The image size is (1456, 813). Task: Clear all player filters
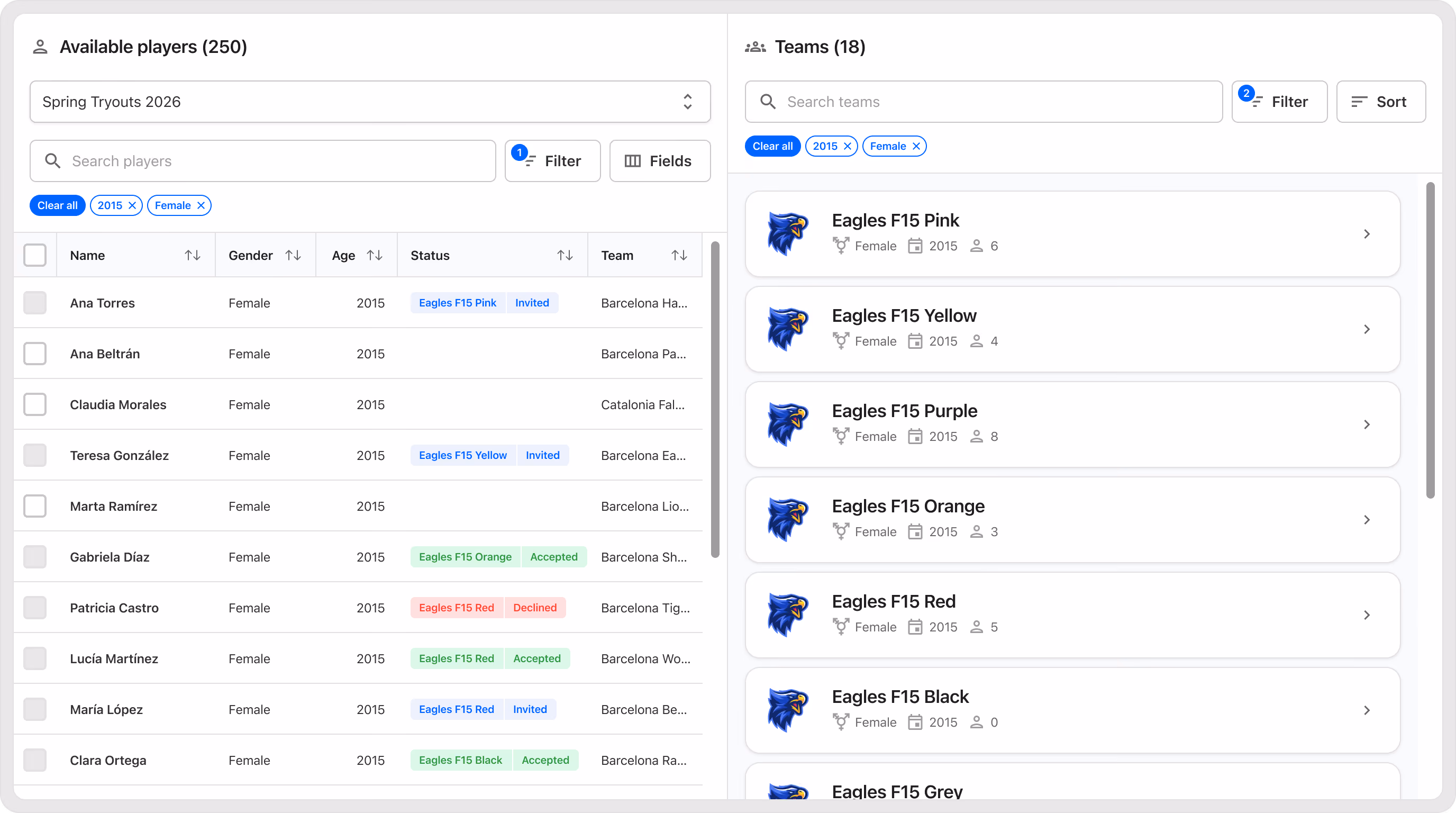tap(57, 205)
